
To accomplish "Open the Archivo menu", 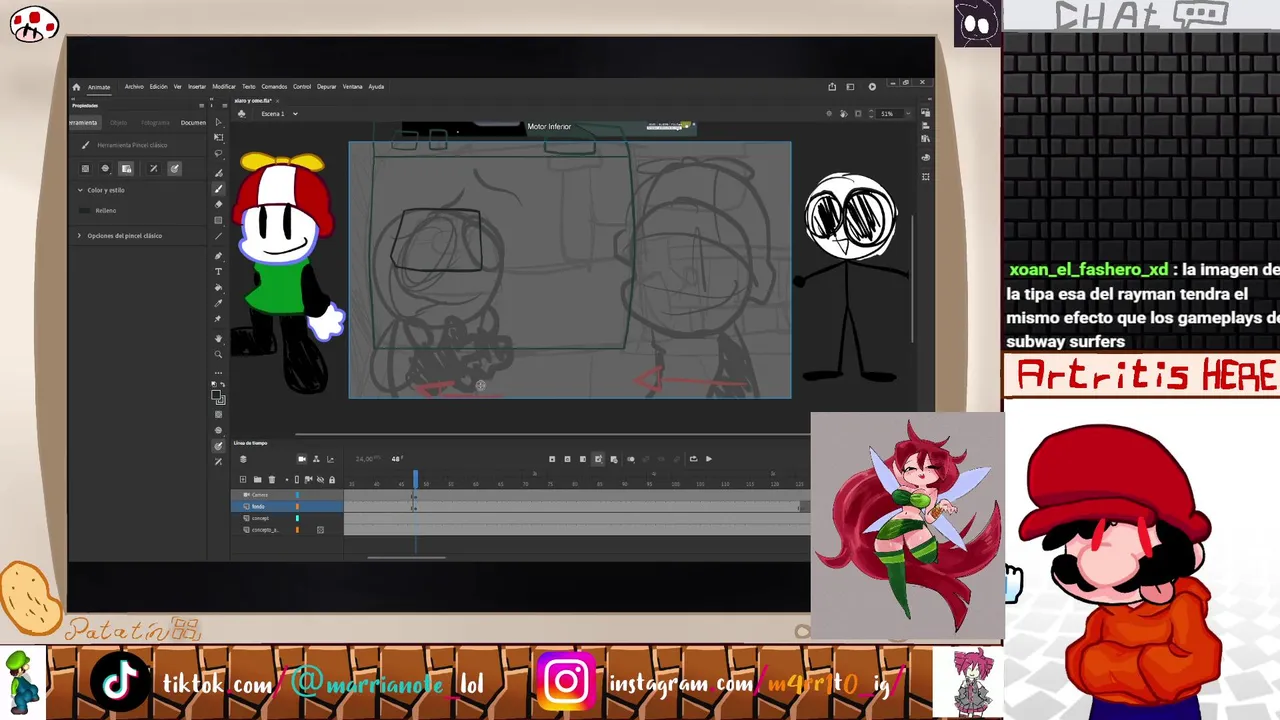I will point(134,87).
